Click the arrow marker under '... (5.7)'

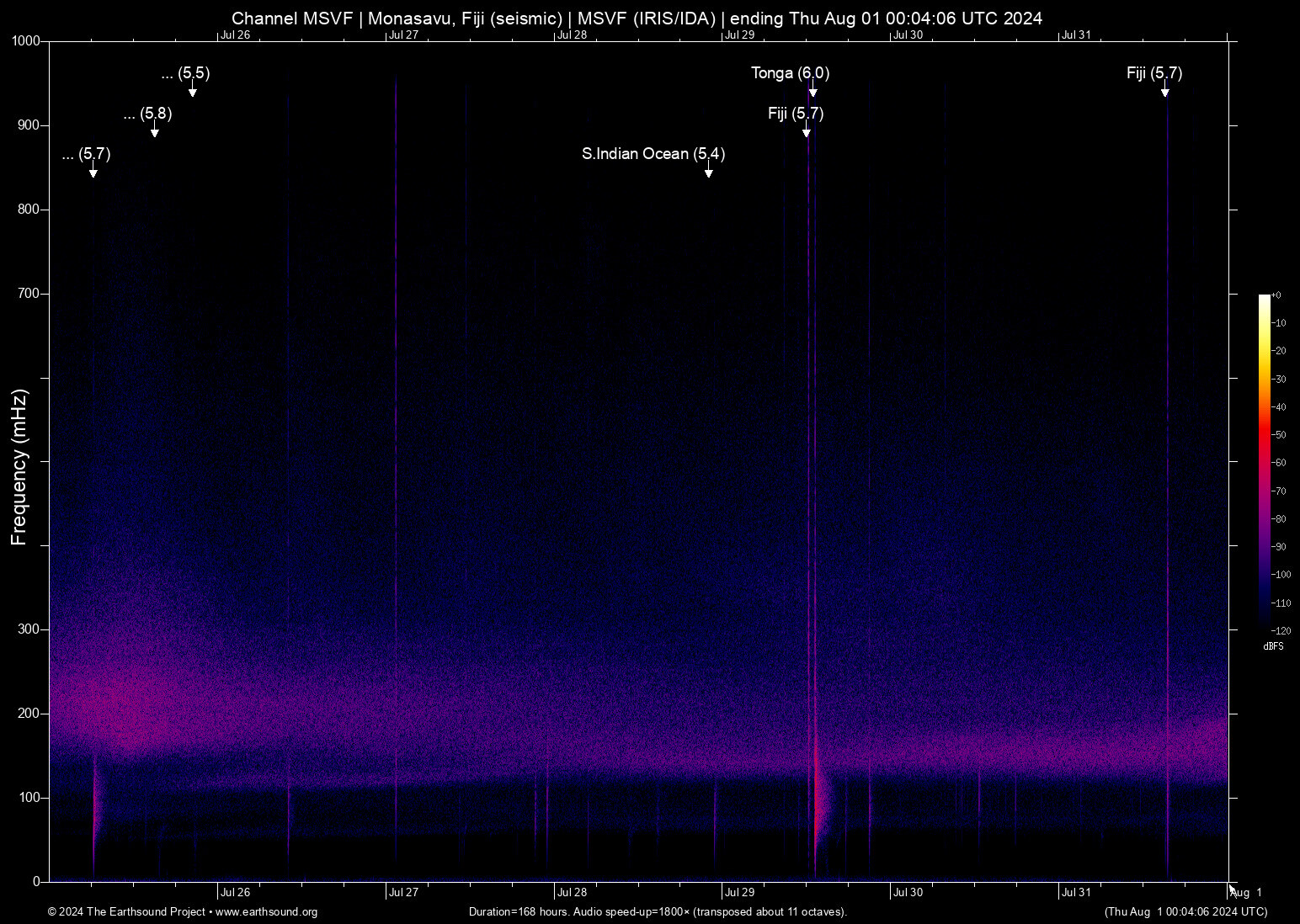pyautogui.click(x=93, y=170)
